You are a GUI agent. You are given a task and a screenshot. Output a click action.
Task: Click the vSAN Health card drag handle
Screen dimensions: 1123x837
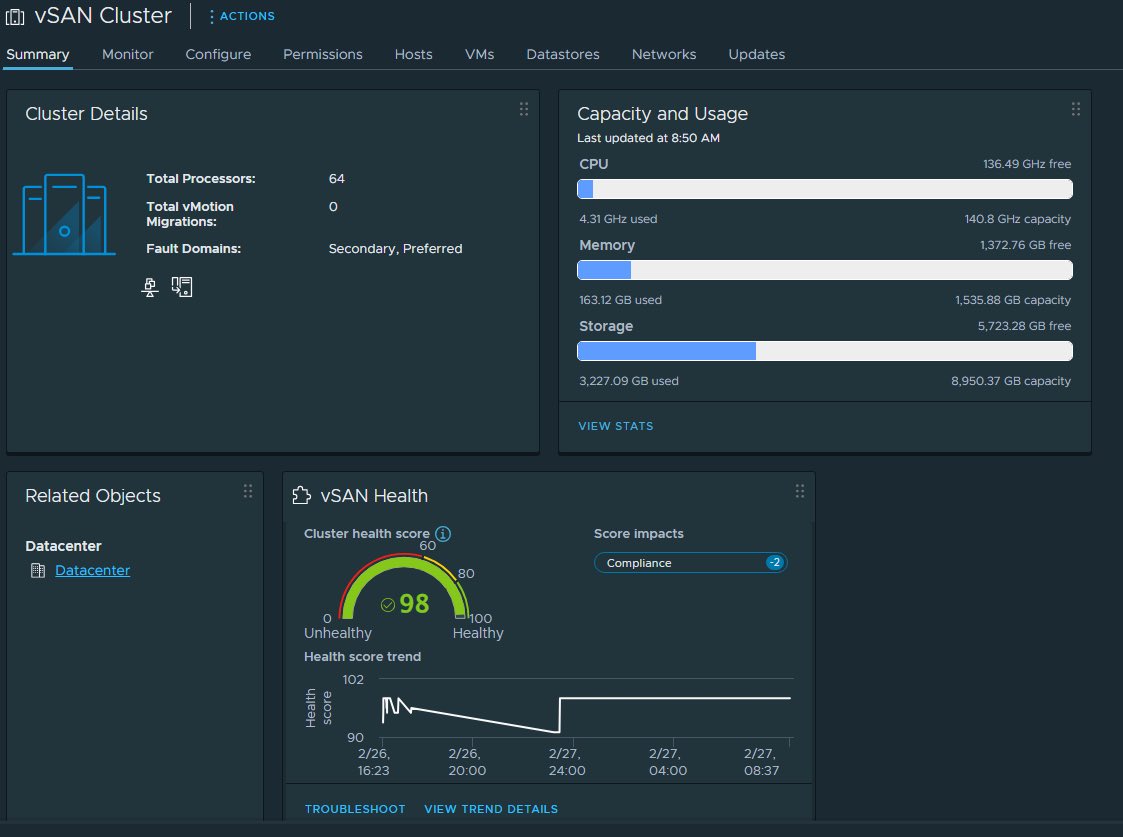(x=800, y=491)
